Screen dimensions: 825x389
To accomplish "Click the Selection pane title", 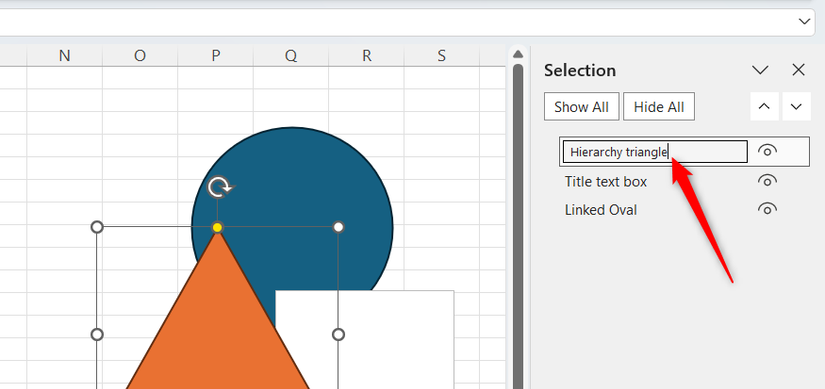I will coord(580,70).
